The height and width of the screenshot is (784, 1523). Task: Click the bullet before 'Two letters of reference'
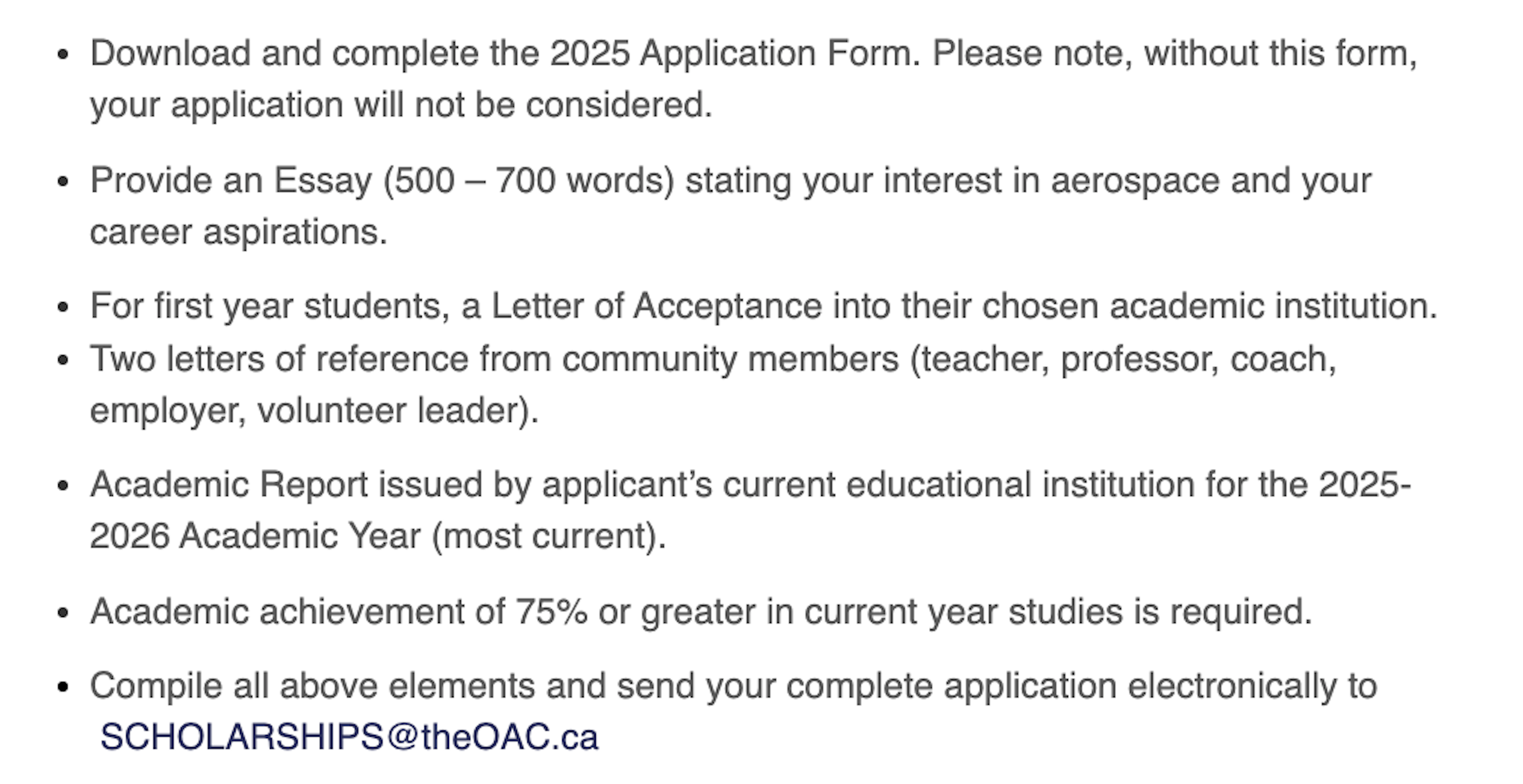pyautogui.click(x=63, y=360)
